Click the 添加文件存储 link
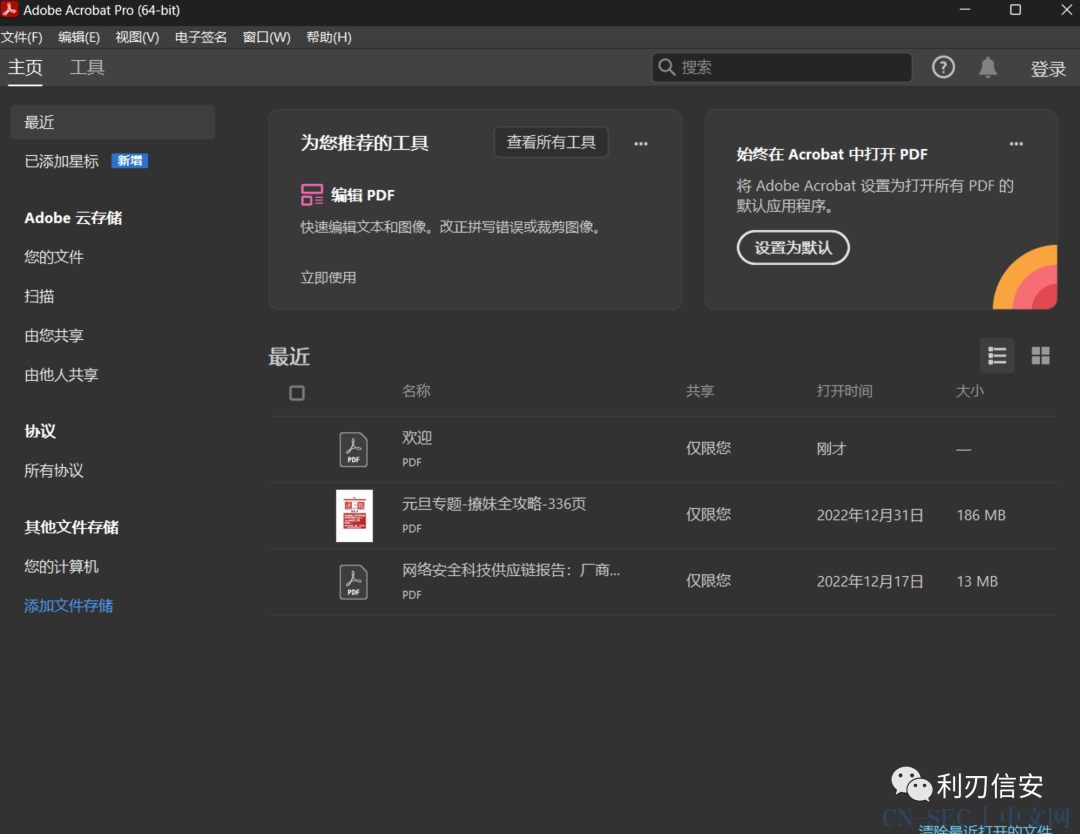Image resolution: width=1080 pixels, height=834 pixels. point(69,606)
